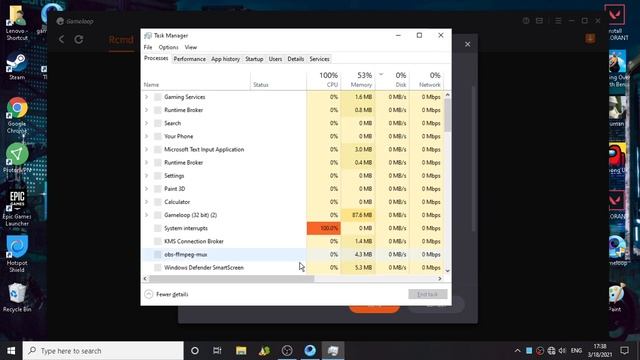Sort processes by Status column
This screenshot has height=360, width=640.
278,80
